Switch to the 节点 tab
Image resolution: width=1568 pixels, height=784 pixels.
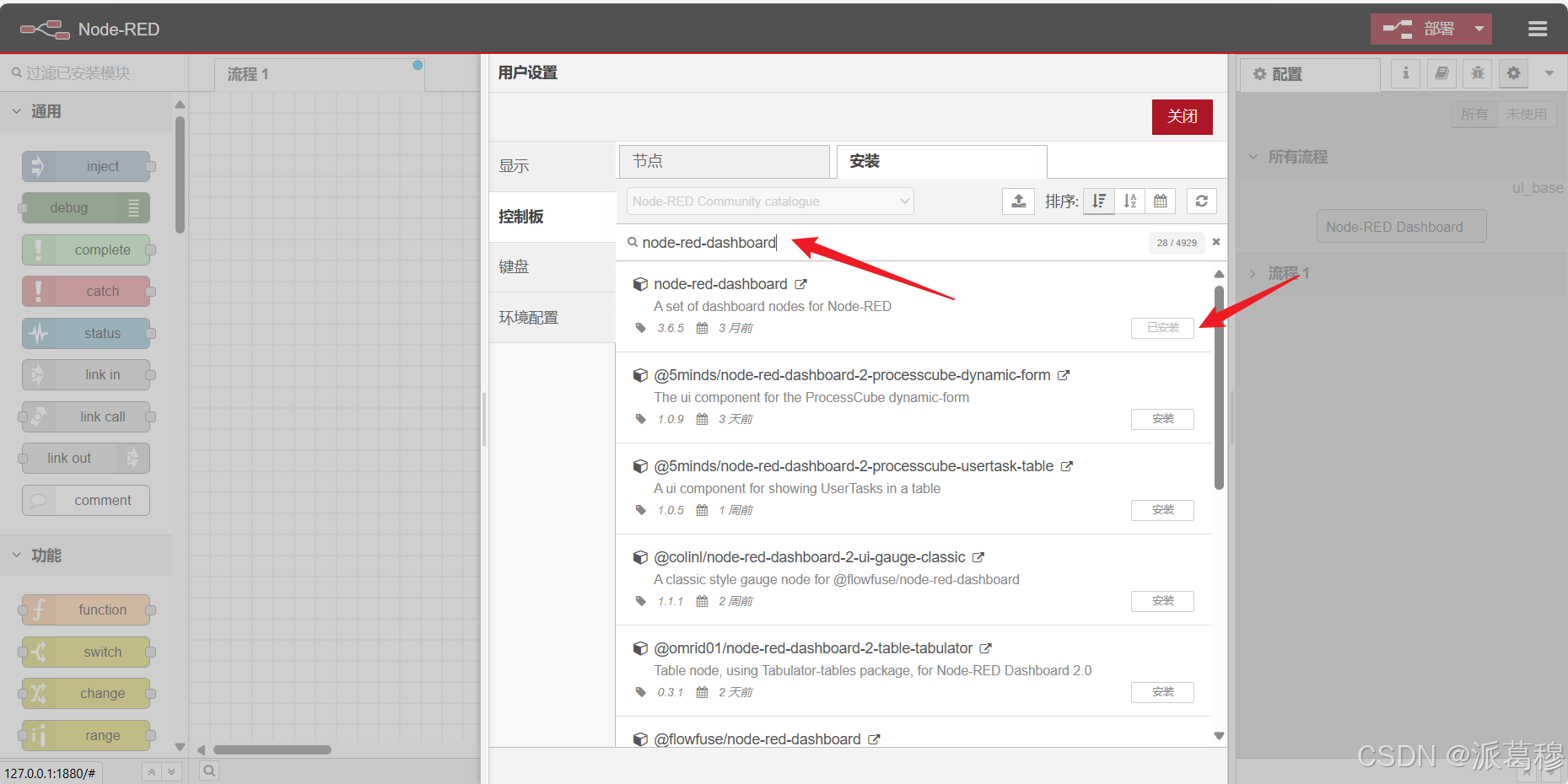coord(724,161)
